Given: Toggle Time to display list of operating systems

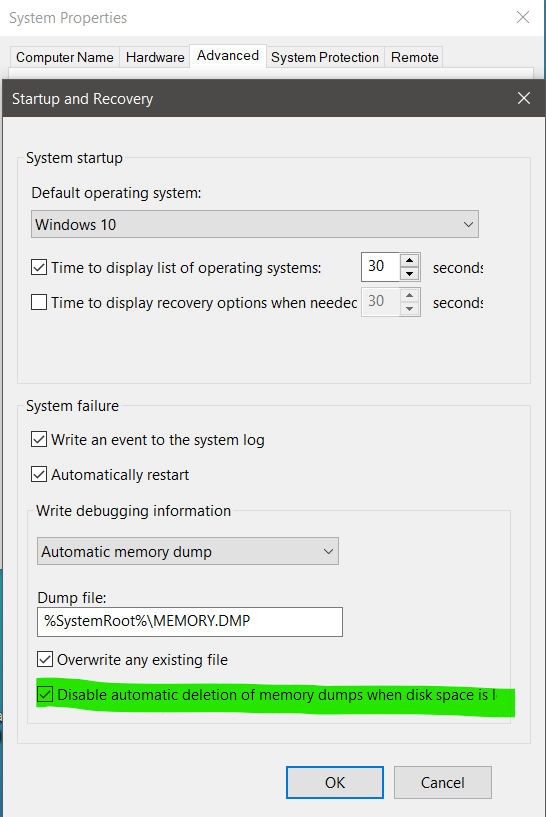Looking at the screenshot, I should tap(39, 268).
